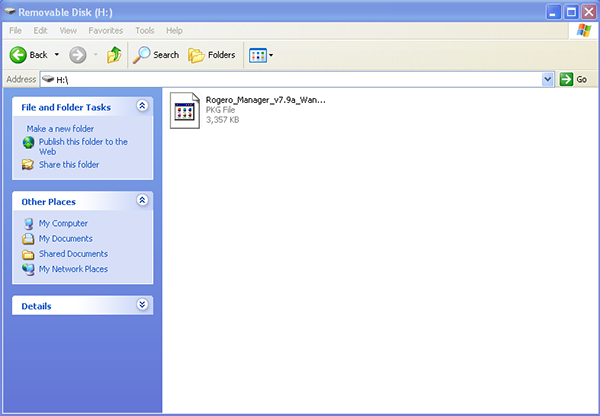Open Shared Documents from Other Places
The image size is (600, 416).
(x=73, y=254)
